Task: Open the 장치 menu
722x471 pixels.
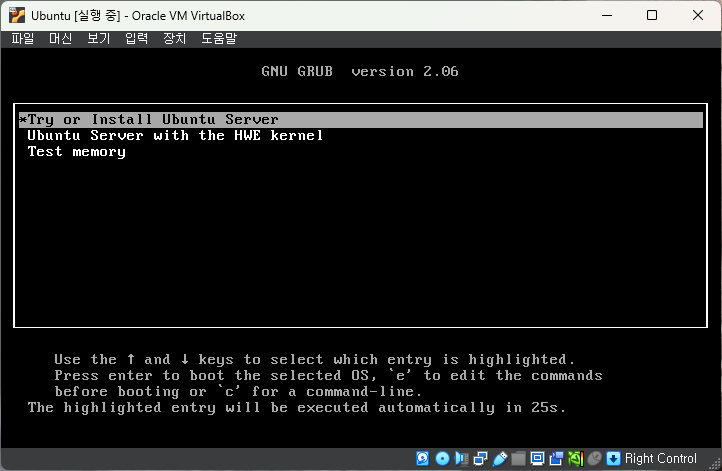Action: click(174, 39)
